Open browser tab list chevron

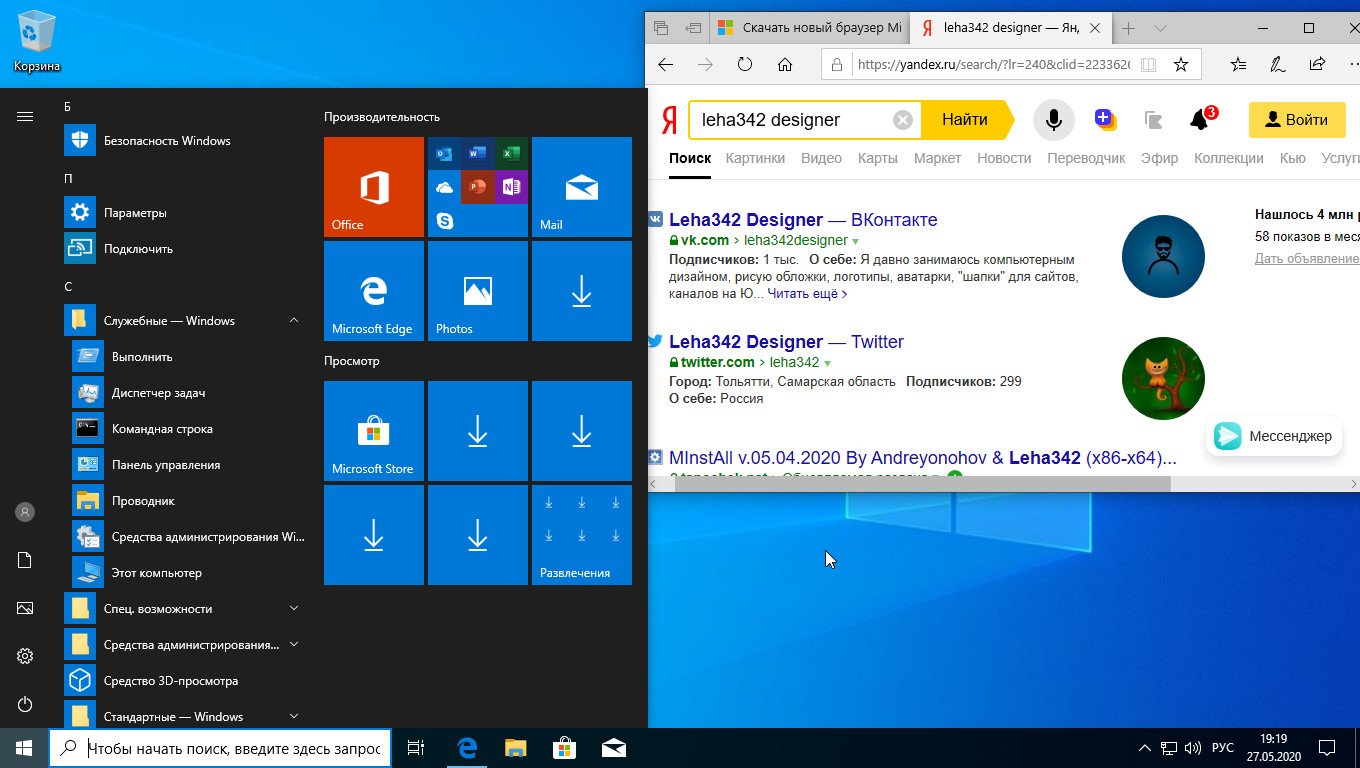(1160, 28)
